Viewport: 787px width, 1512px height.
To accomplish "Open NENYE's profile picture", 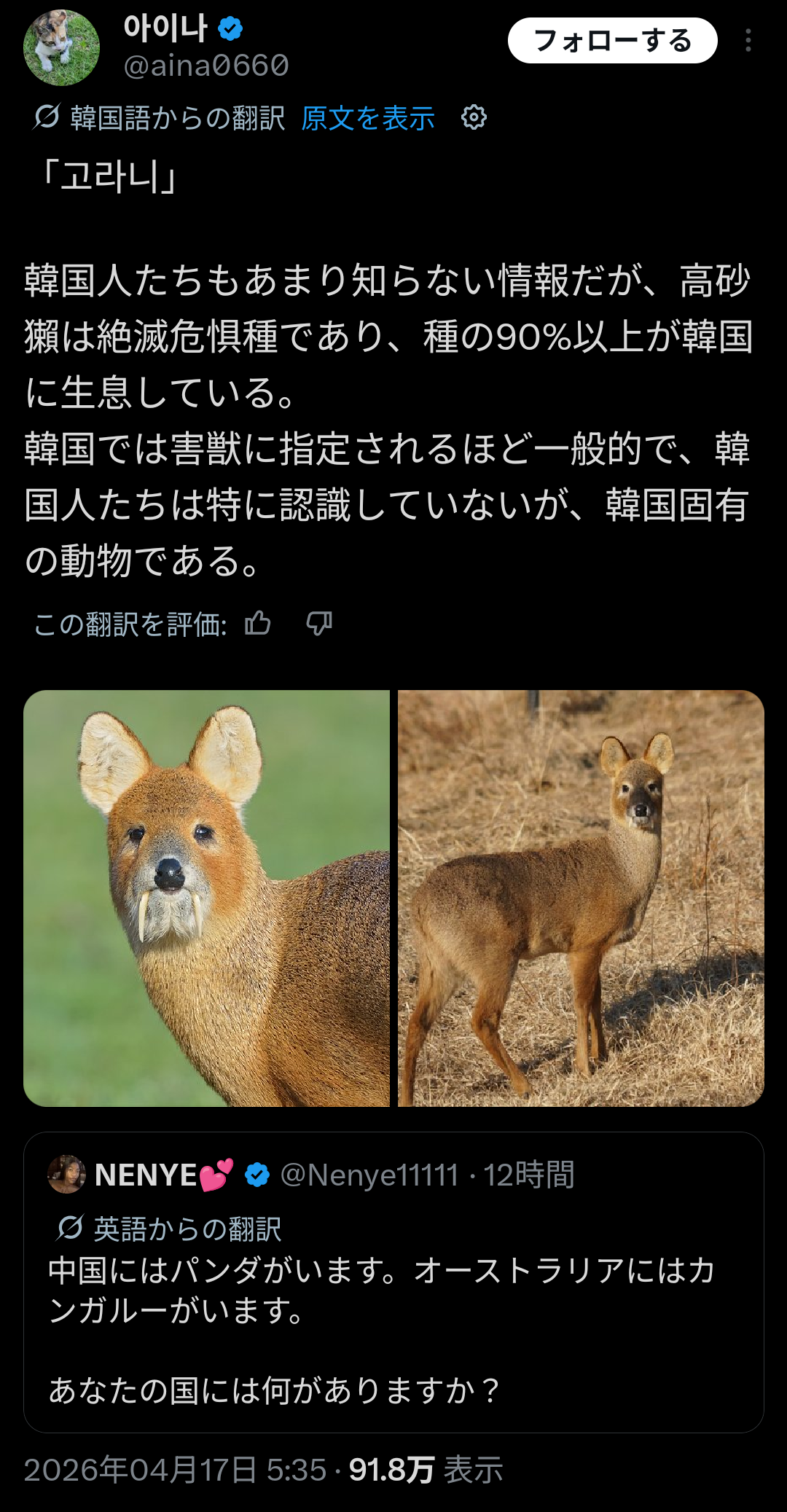I will [x=66, y=1174].
